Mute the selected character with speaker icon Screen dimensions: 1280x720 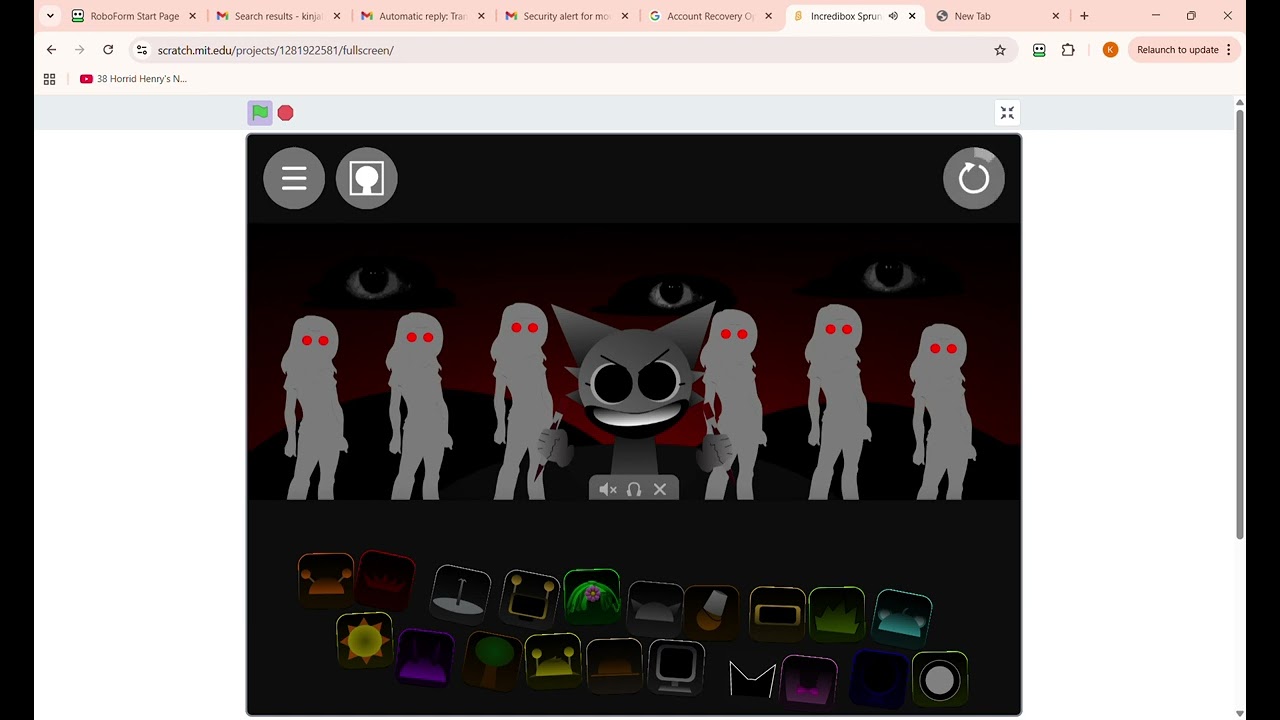click(608, 489)
